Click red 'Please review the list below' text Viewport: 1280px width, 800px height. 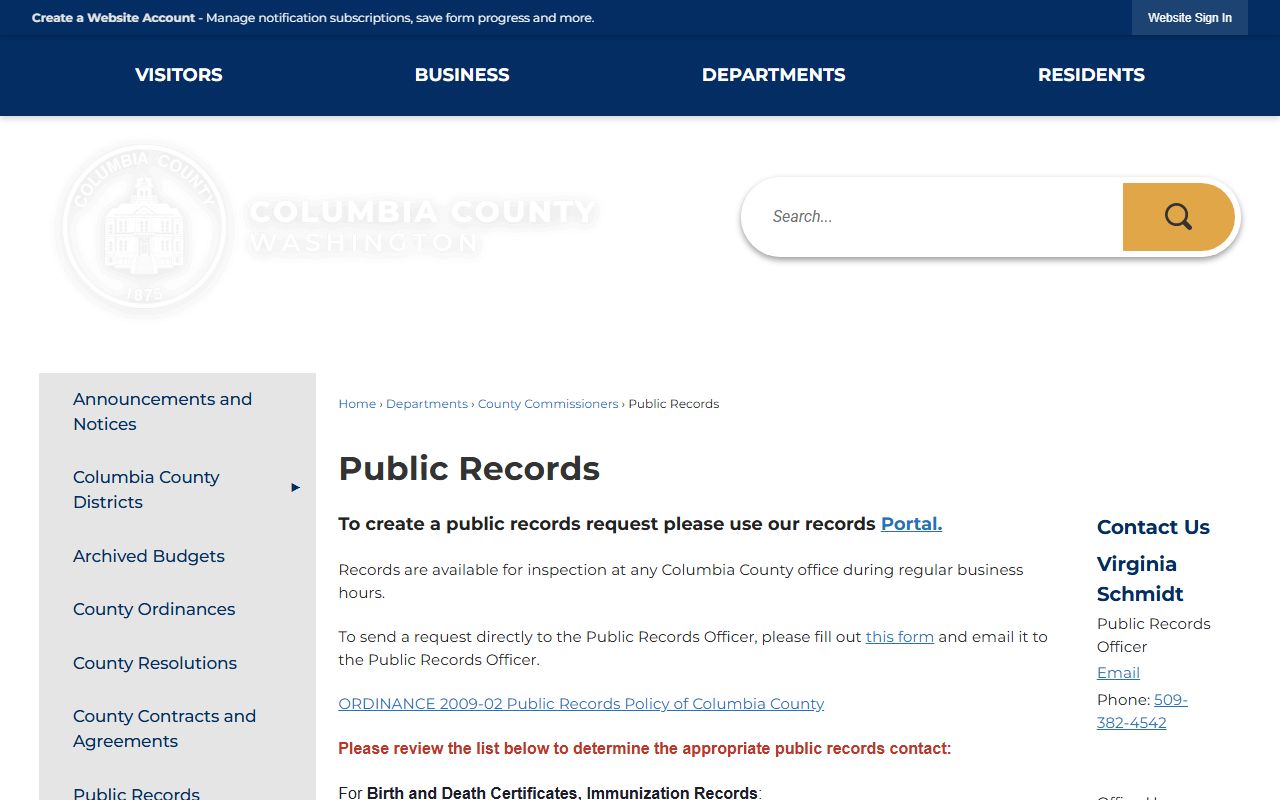pos(645,748)
